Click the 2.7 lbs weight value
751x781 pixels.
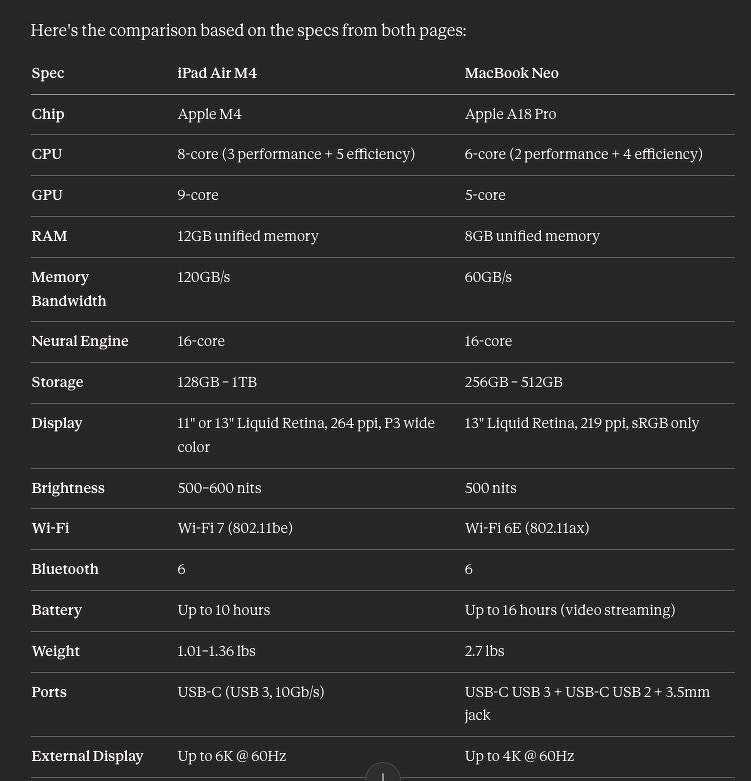tap(484, 651)
